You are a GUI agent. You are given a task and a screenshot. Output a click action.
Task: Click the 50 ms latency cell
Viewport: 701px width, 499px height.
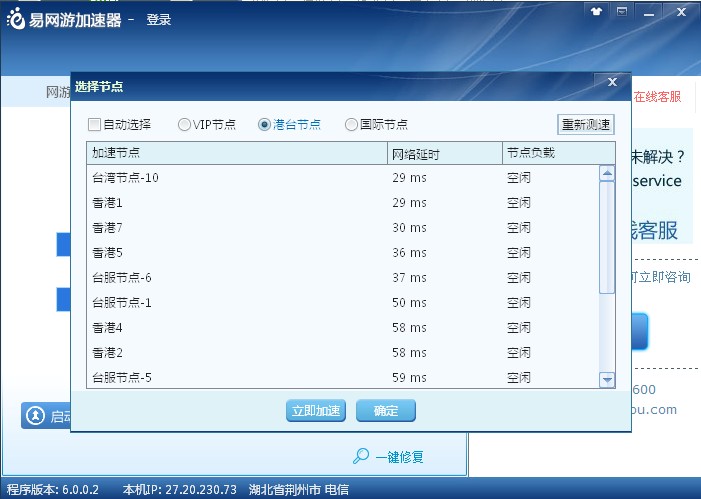410,303
